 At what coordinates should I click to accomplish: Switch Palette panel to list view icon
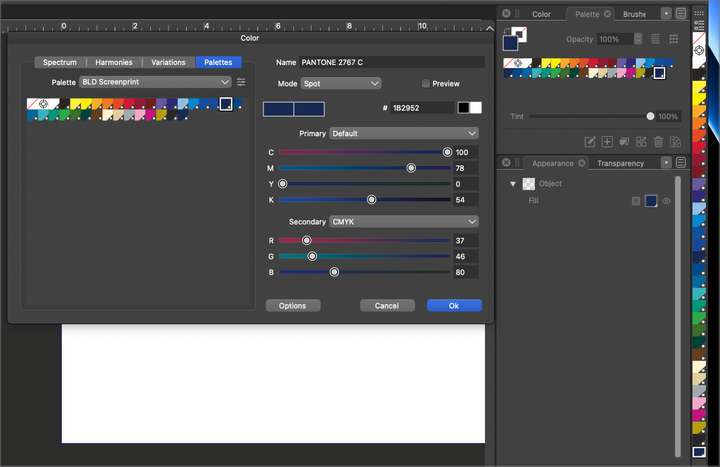(x=655, y=39)
